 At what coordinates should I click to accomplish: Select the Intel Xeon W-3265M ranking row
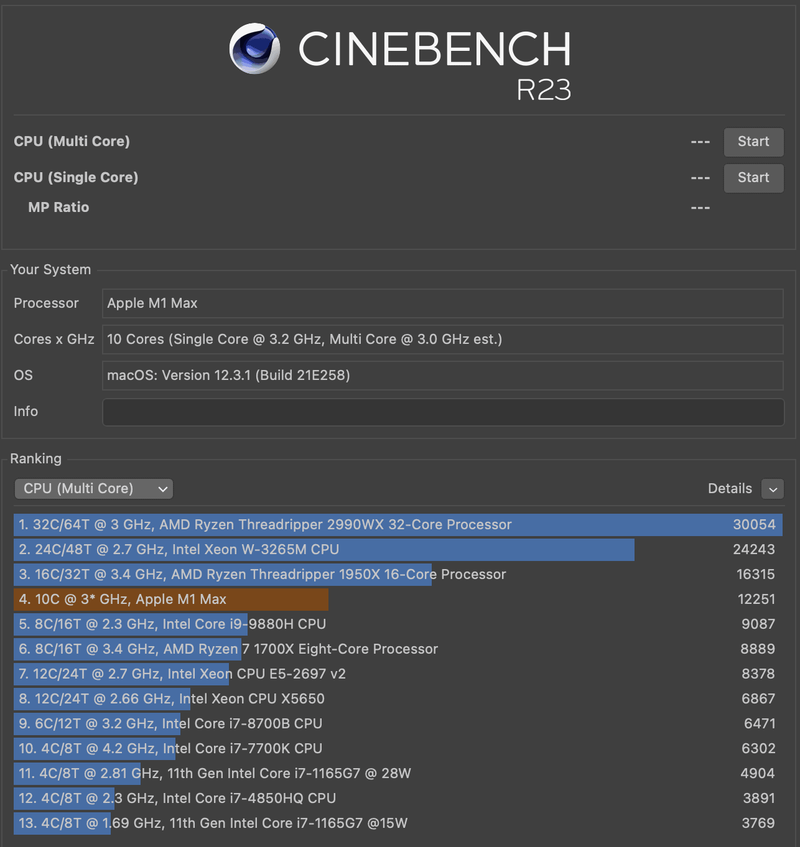[x=398, y=550]
